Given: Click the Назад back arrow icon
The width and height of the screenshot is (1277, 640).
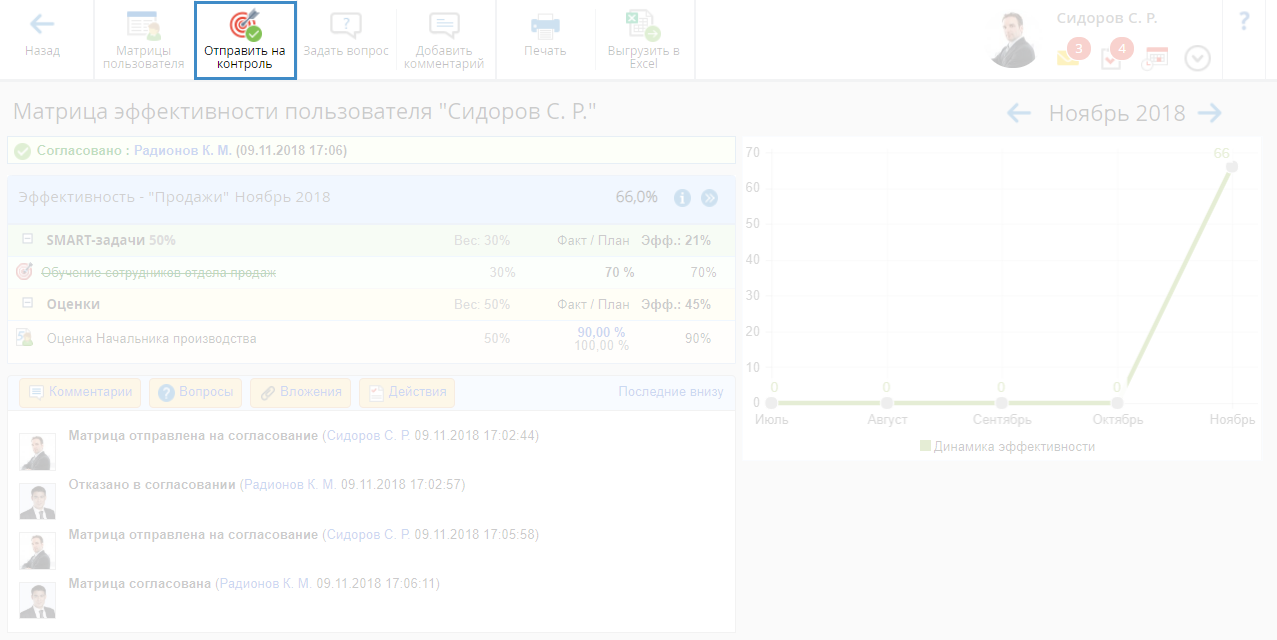Looking at the screenshot, I should coord(42,24).
